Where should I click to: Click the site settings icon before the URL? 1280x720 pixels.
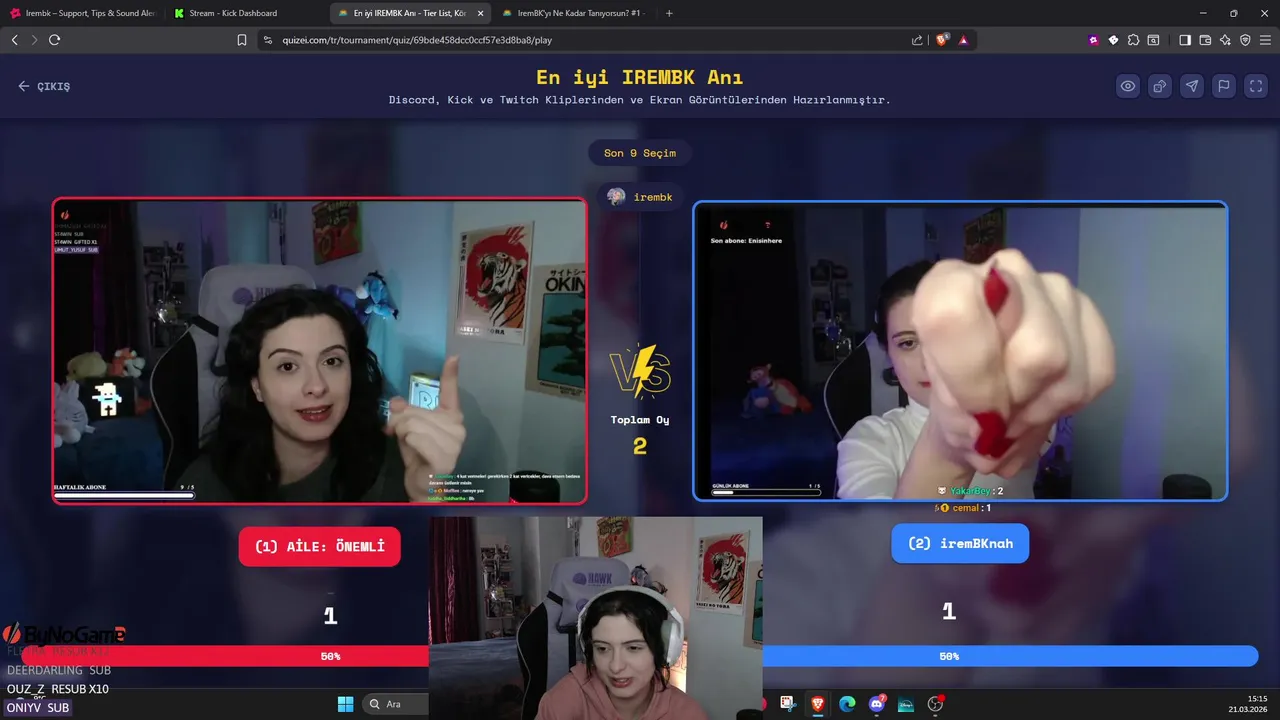(x=267, y=40)
